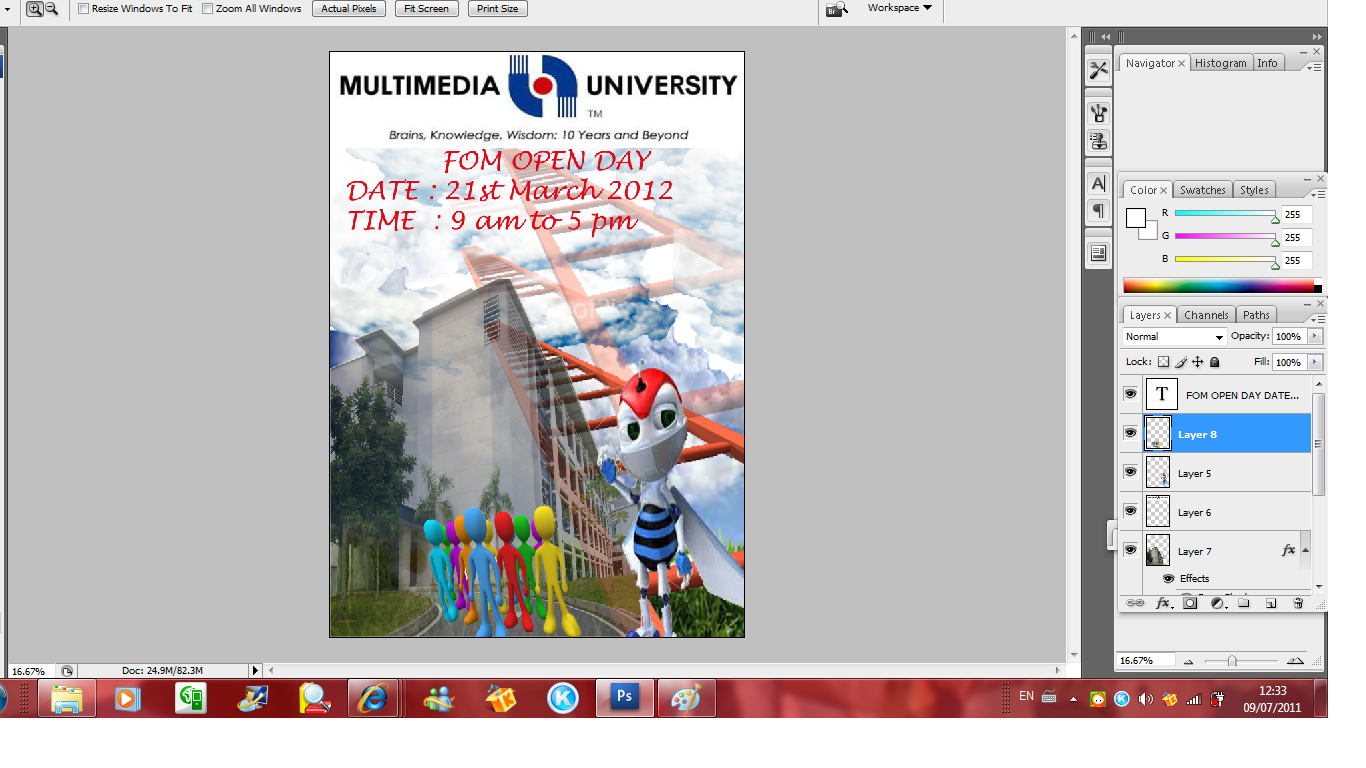Screen dimensions: 1366x768
Task: Open the Opacity slider arrow
Action: click(1315, 337)
